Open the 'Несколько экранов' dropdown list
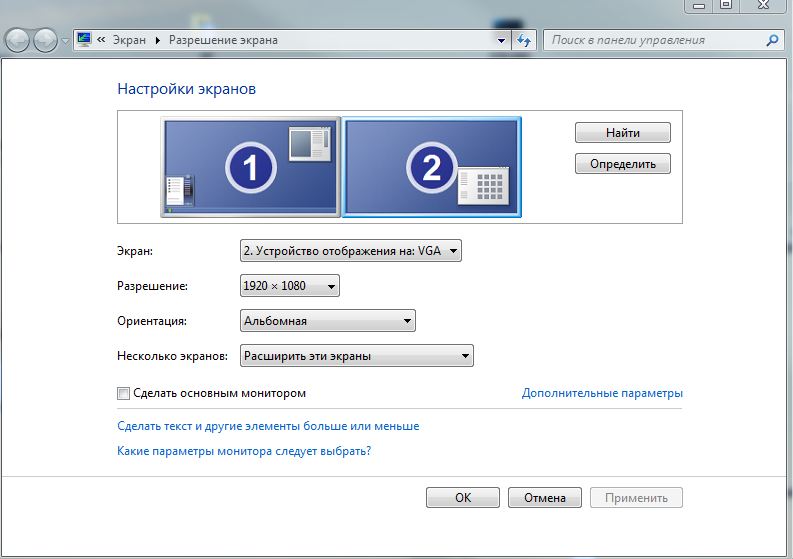 coord(356,355)
